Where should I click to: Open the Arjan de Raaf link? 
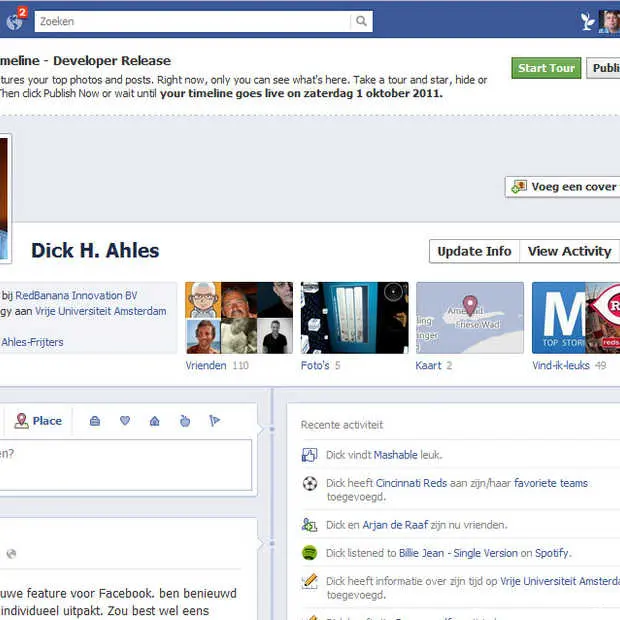395,525
